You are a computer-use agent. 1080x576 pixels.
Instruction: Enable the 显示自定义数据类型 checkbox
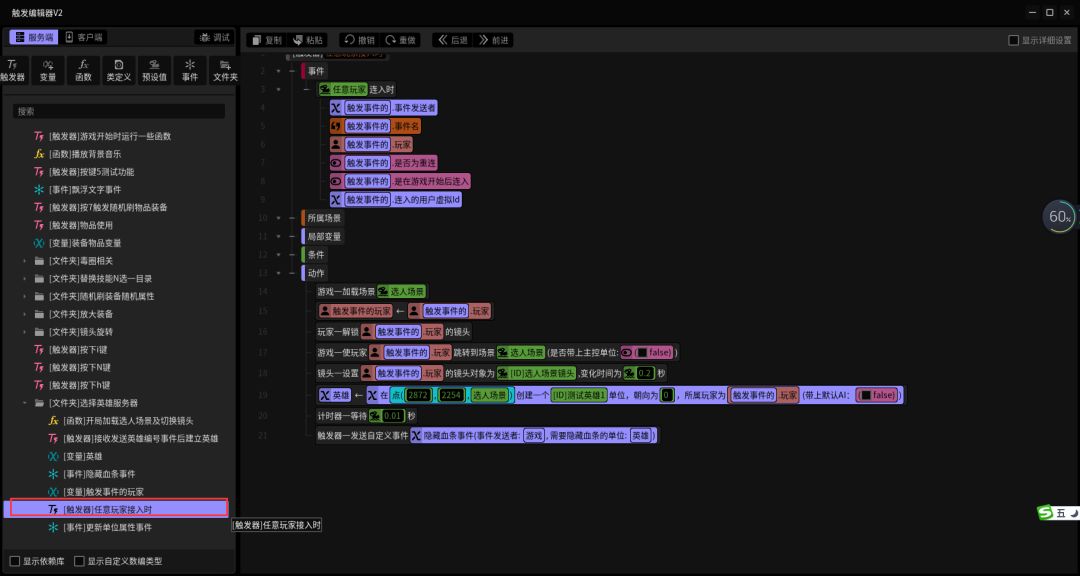coord(79,561)
